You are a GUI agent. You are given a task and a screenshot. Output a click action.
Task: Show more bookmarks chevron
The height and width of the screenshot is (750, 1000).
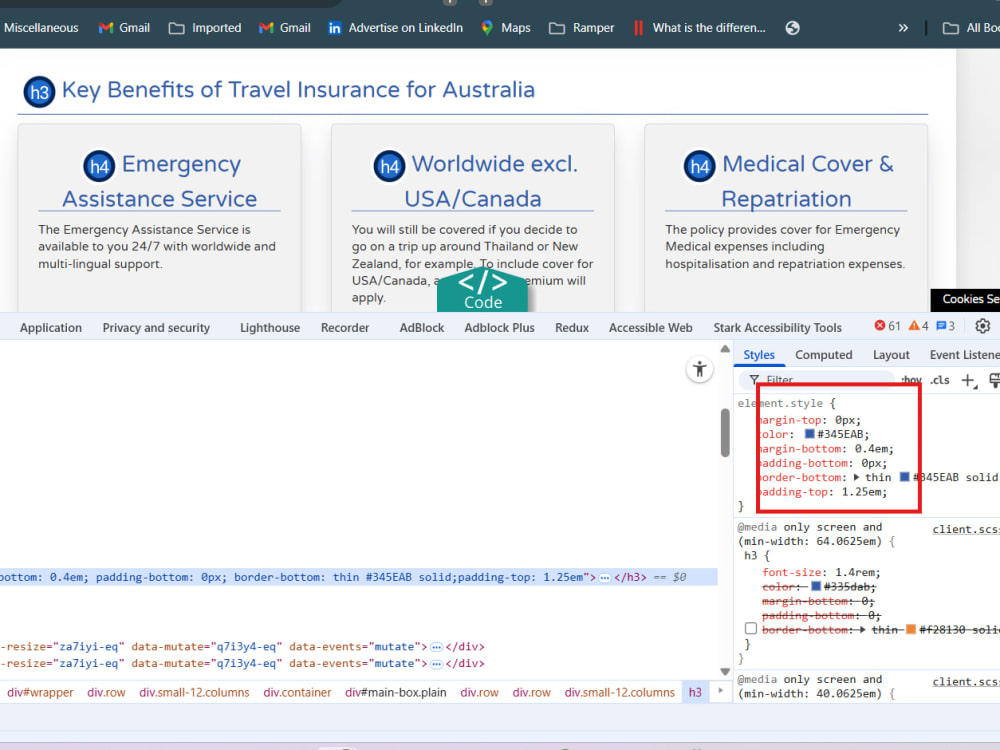tap(903, 28)
